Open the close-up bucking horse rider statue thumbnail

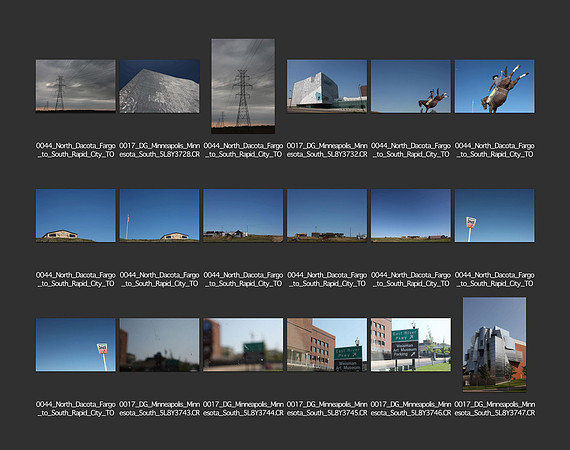[494, 87]
